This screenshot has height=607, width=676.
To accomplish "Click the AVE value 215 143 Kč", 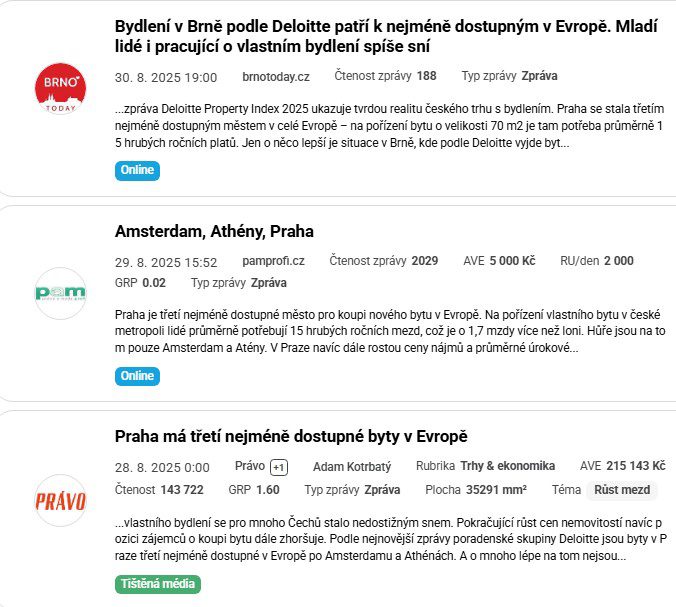I will pyautogui.click(x=636, y=466).
